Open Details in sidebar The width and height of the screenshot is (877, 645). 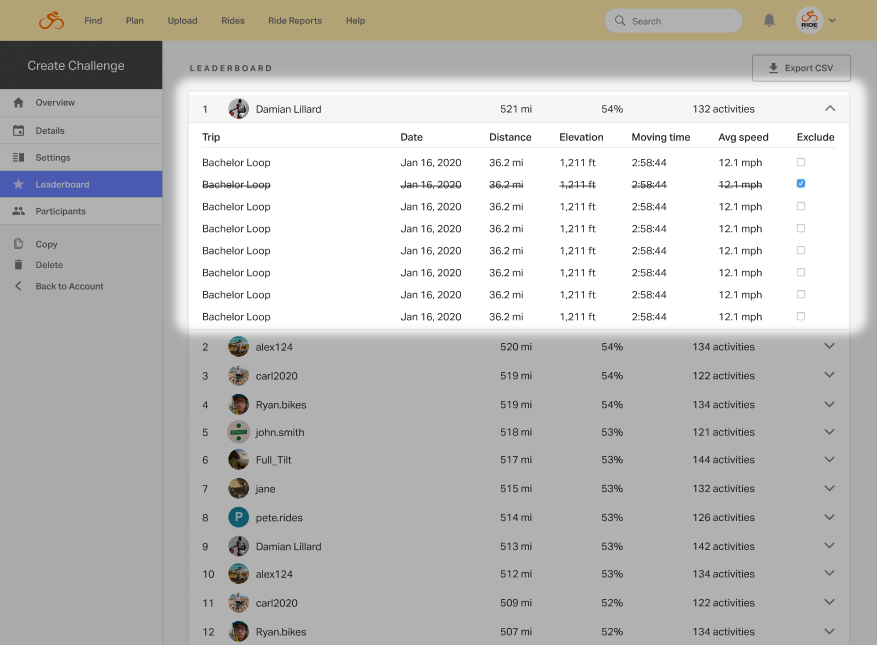coord(81,130)
